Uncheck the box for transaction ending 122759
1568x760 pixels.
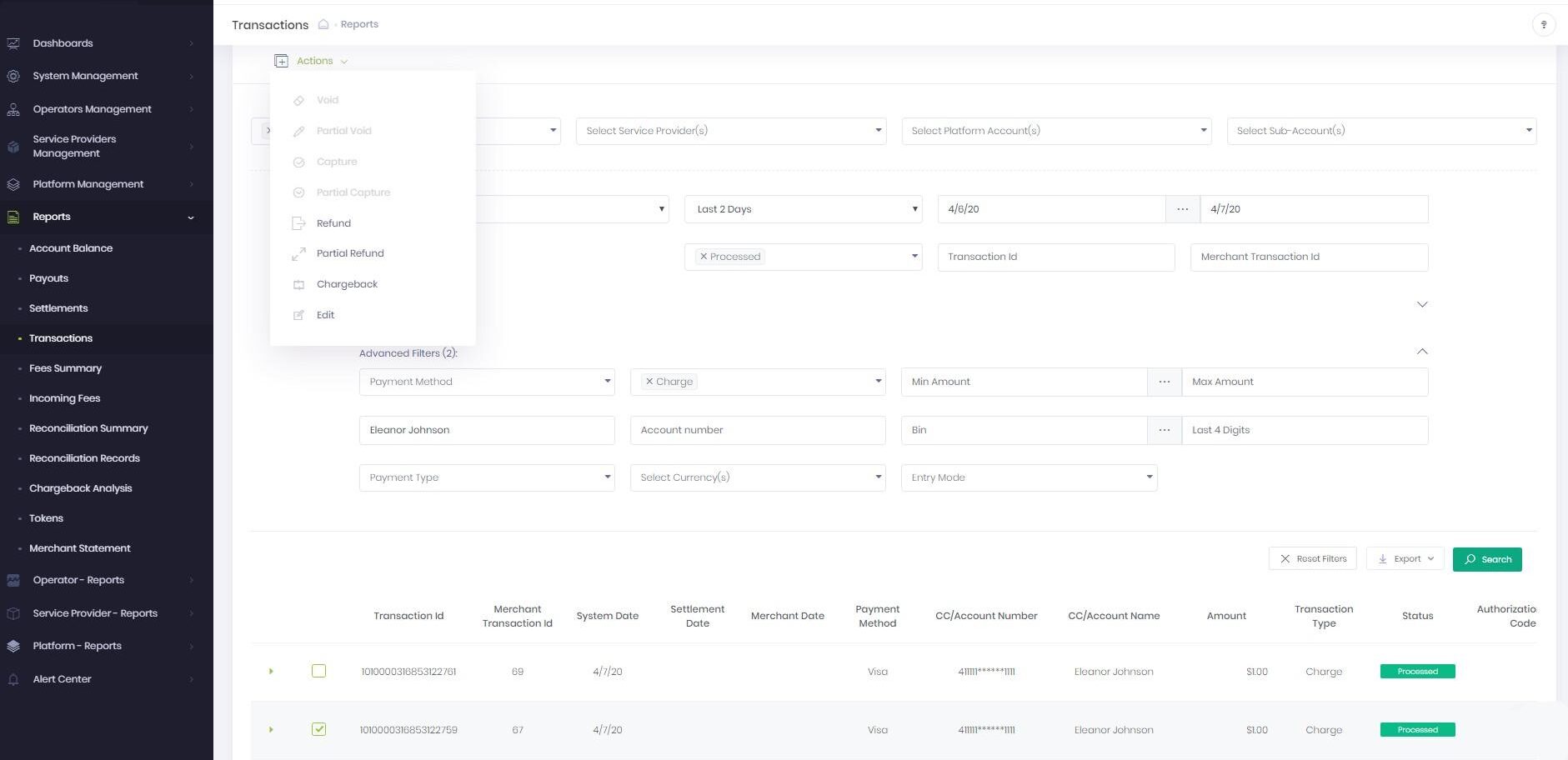pos(318,729)
